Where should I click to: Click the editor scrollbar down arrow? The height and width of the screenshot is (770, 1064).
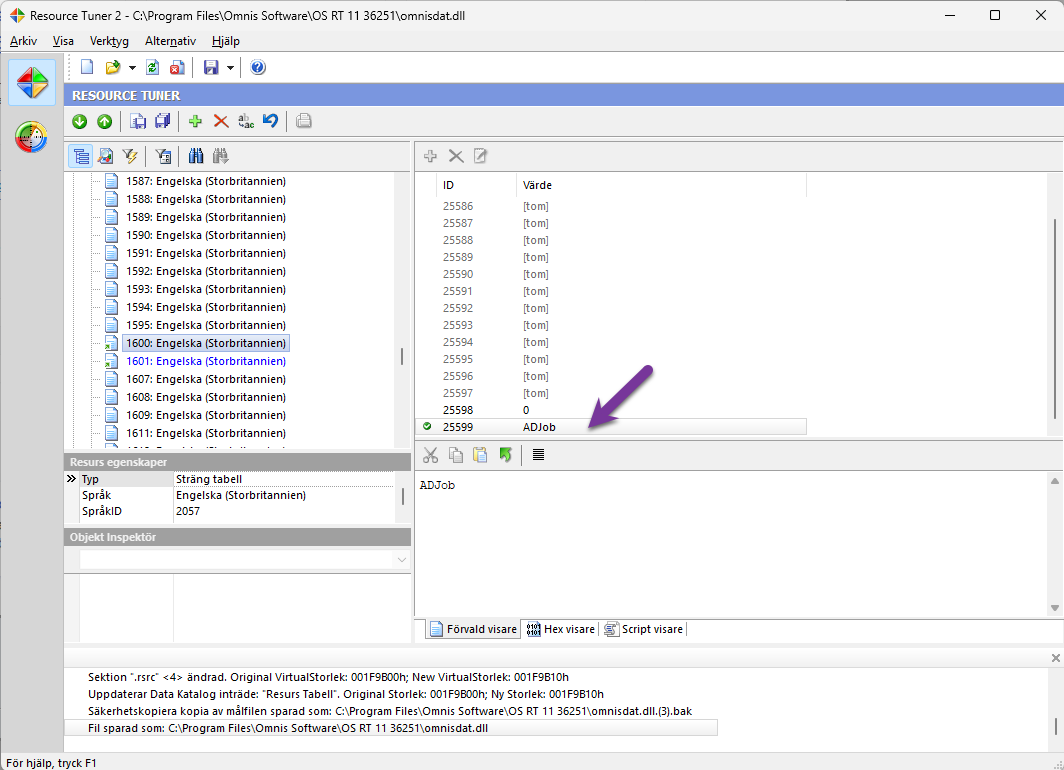pyautogui.click(x=1054, y=608)
